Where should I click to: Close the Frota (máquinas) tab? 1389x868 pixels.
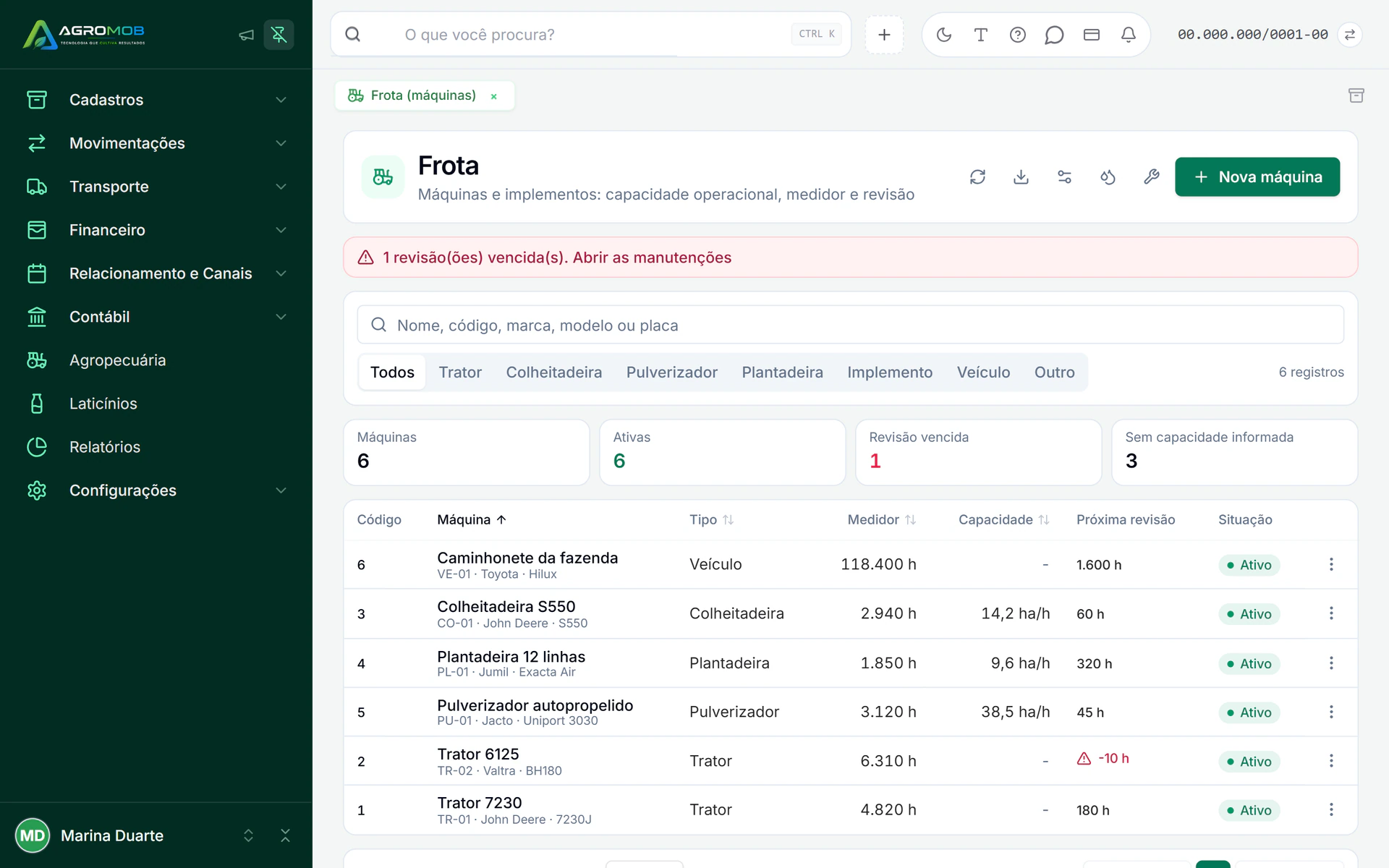(494, 96)
